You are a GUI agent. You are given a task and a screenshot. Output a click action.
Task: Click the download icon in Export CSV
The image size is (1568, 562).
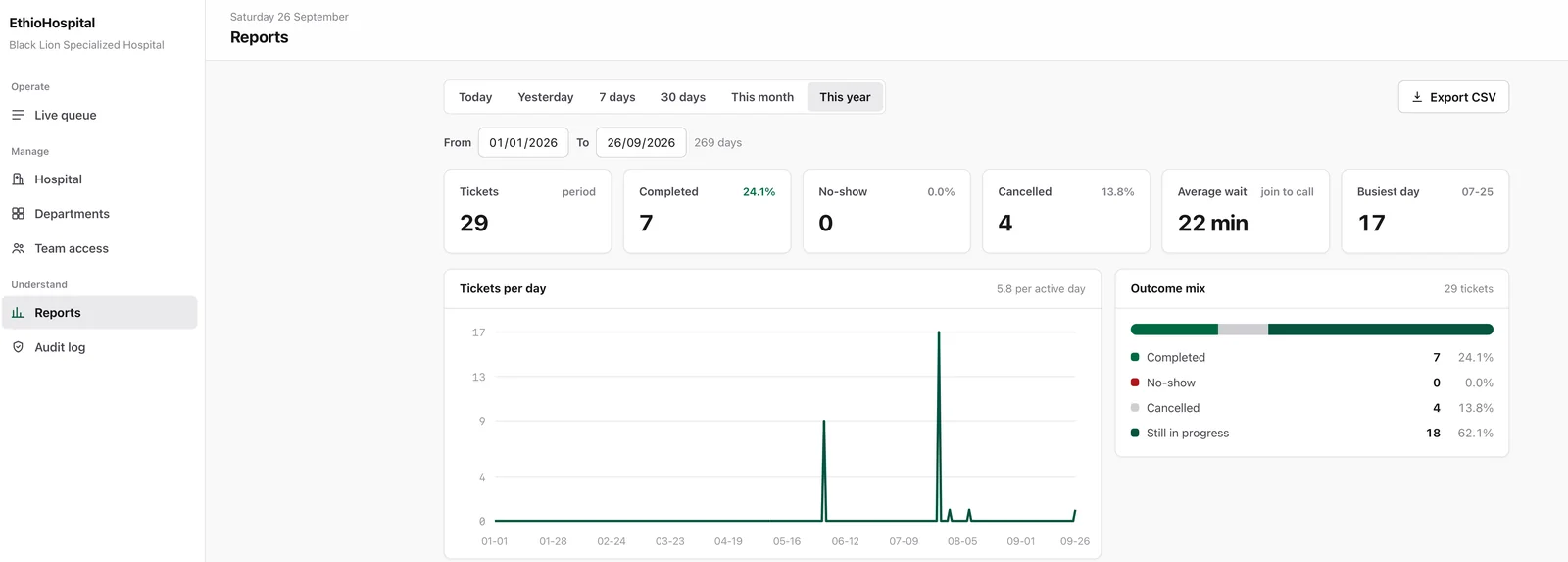pyautogui.click(x=1417, y=97)
